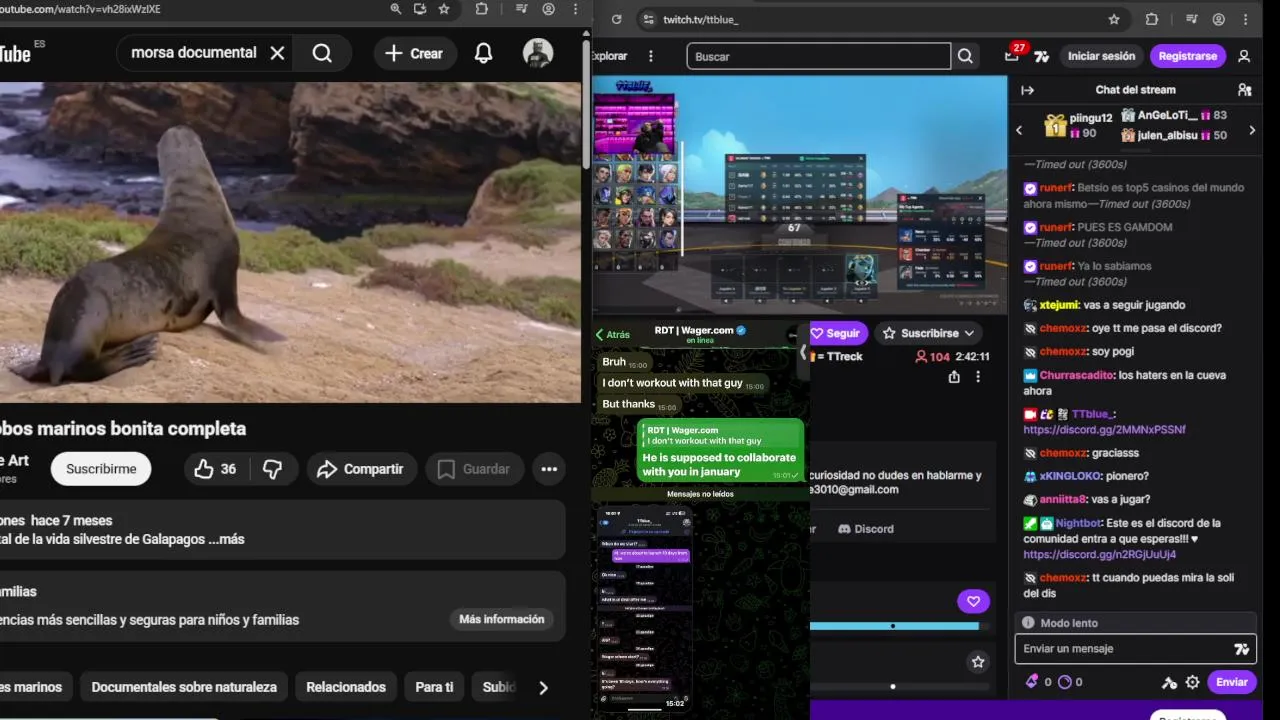The width and height of the screenshot is (1280, 720).
Task: Open the Discord link in the channel panel
Action: pos(866,529)
